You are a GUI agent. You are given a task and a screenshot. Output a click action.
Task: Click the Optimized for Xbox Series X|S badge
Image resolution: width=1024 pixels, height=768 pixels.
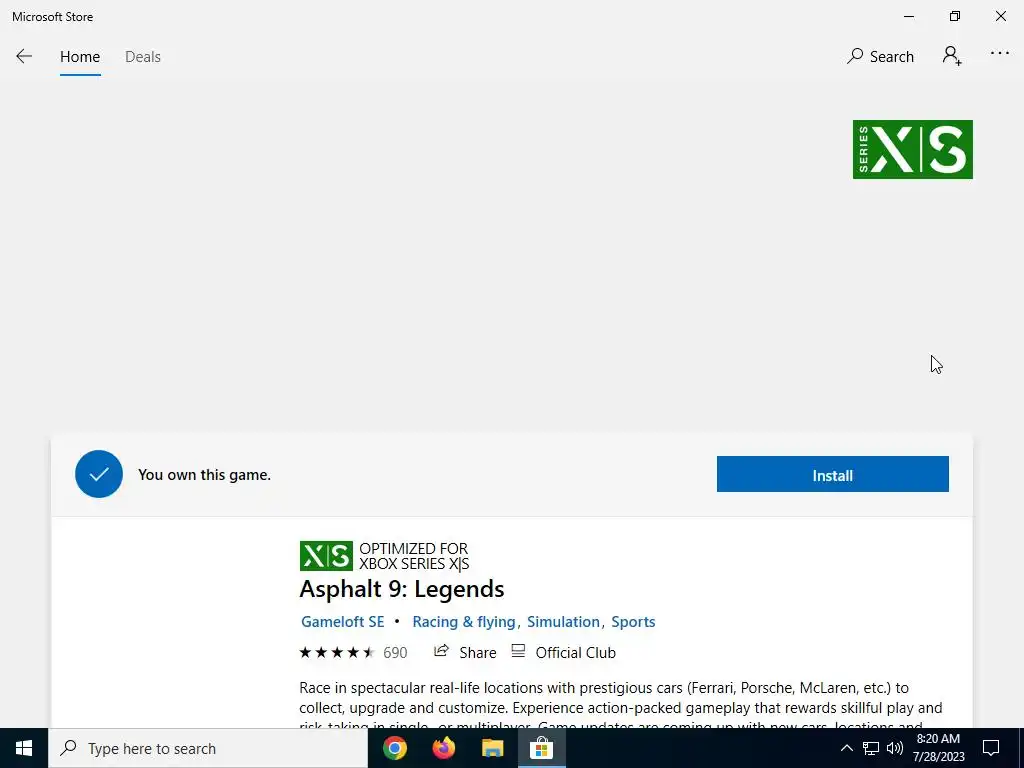click(x=384, y=556)
